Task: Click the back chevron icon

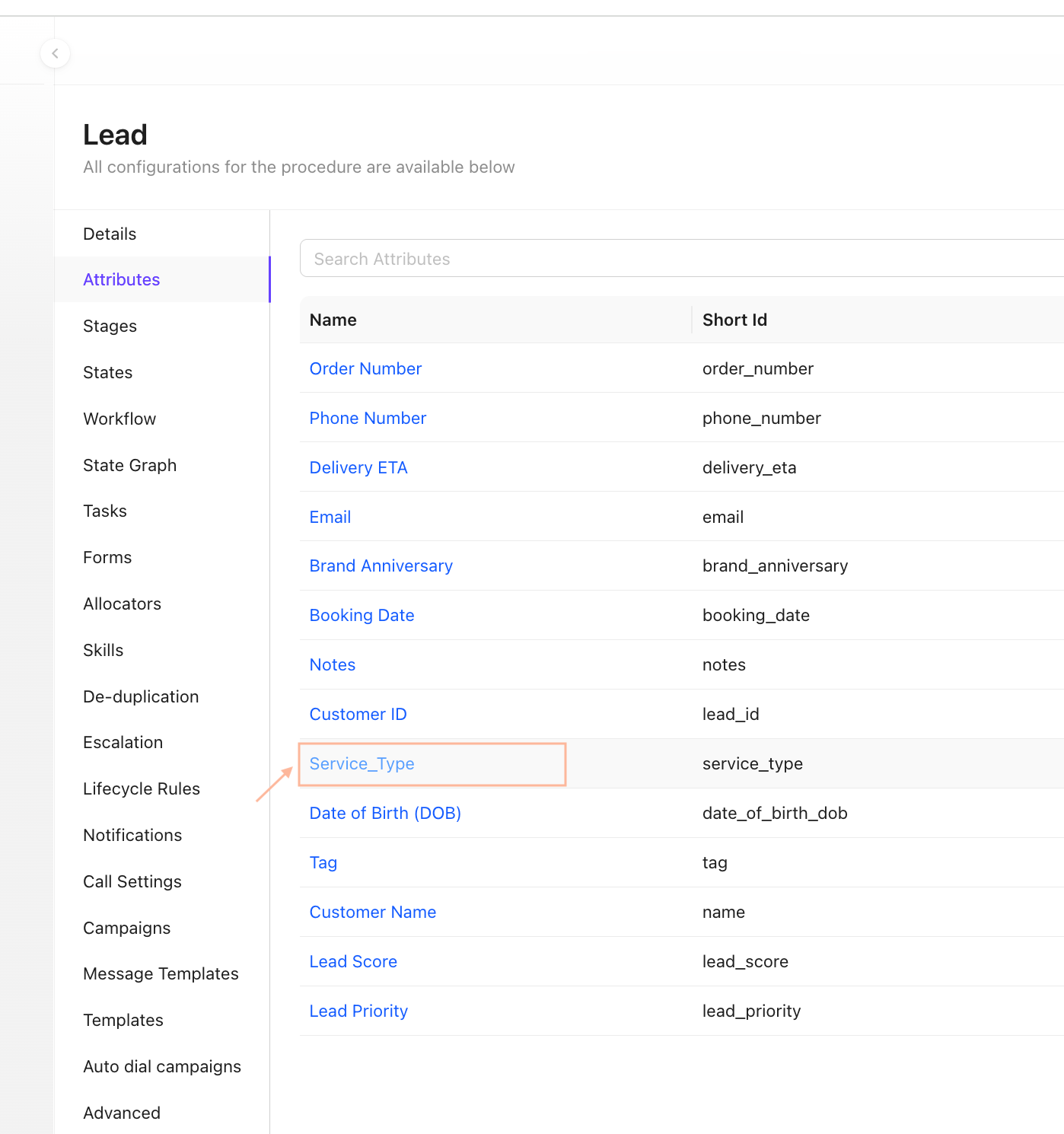Action: pos(55,53)
